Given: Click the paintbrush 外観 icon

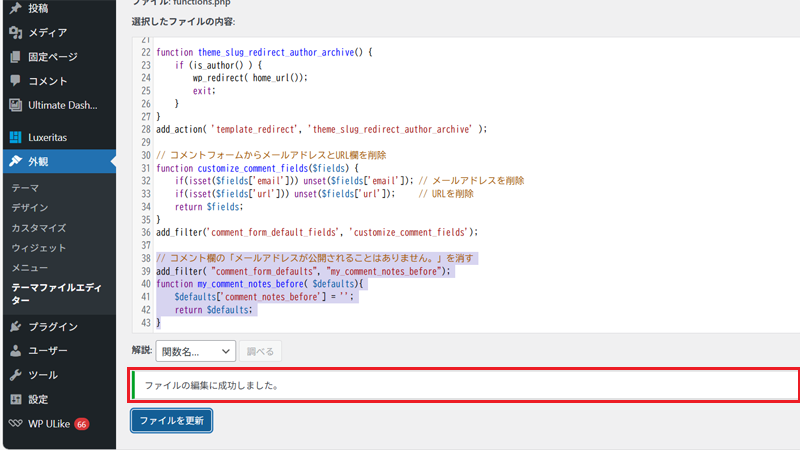Looking at the screenshot, I should tap(16, 161).
